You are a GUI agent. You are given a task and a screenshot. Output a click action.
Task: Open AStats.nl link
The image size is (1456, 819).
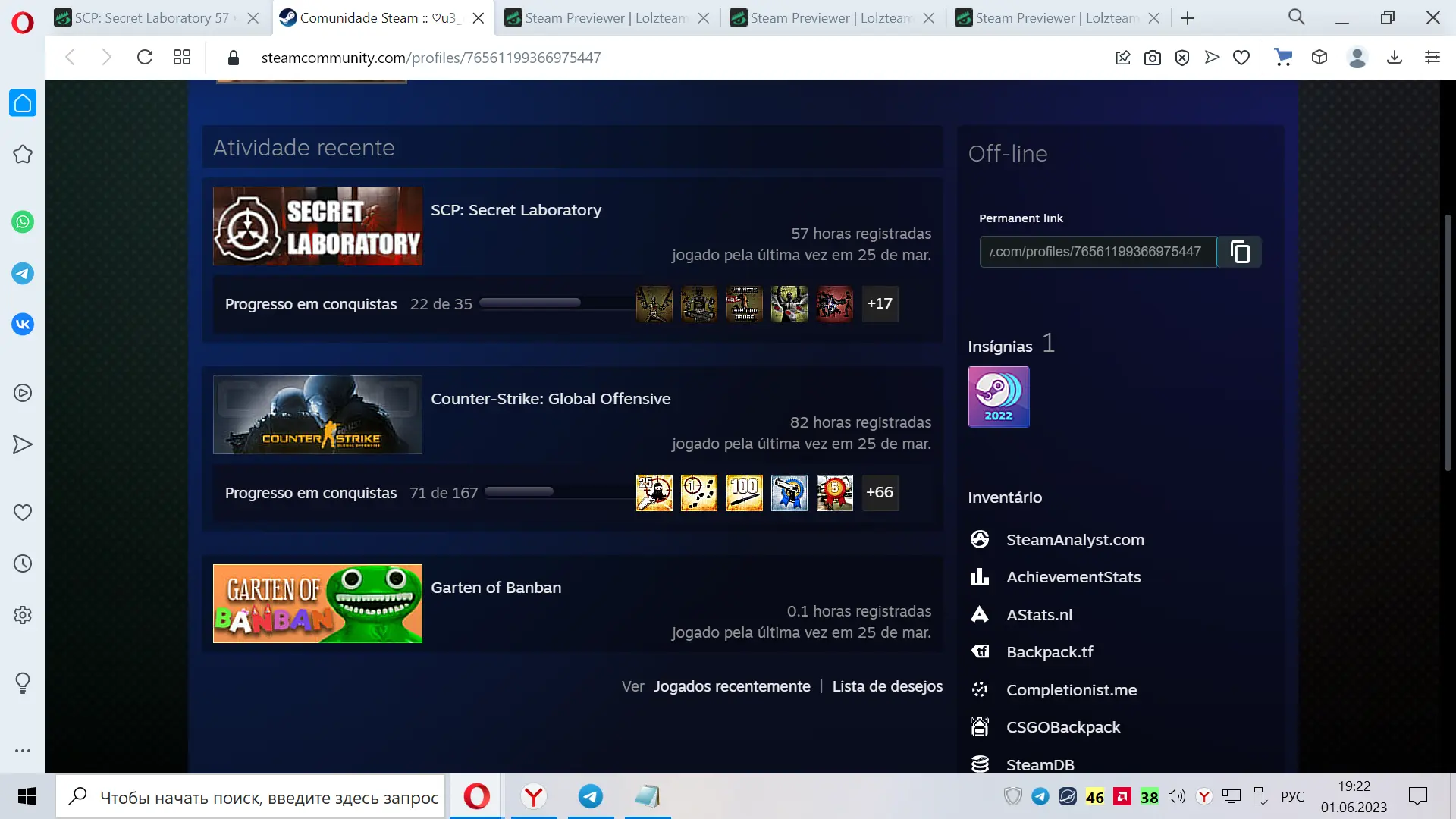pyautogui.click(x=1039, y=615)
